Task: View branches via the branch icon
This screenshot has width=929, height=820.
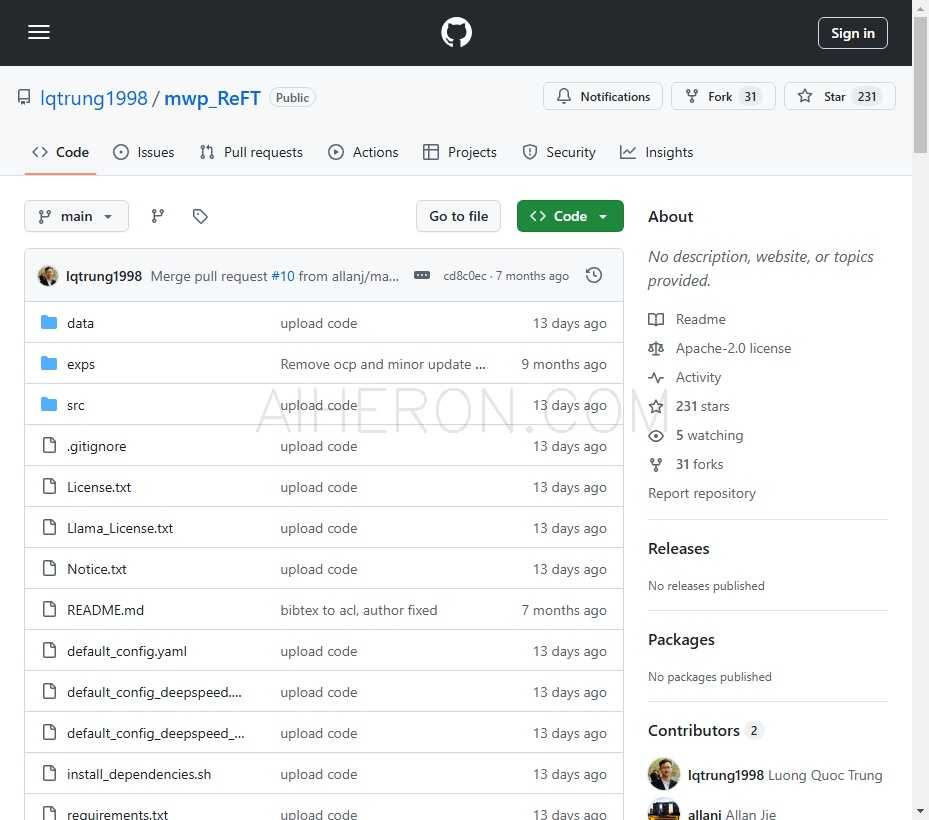Action: tap(158, 216)
